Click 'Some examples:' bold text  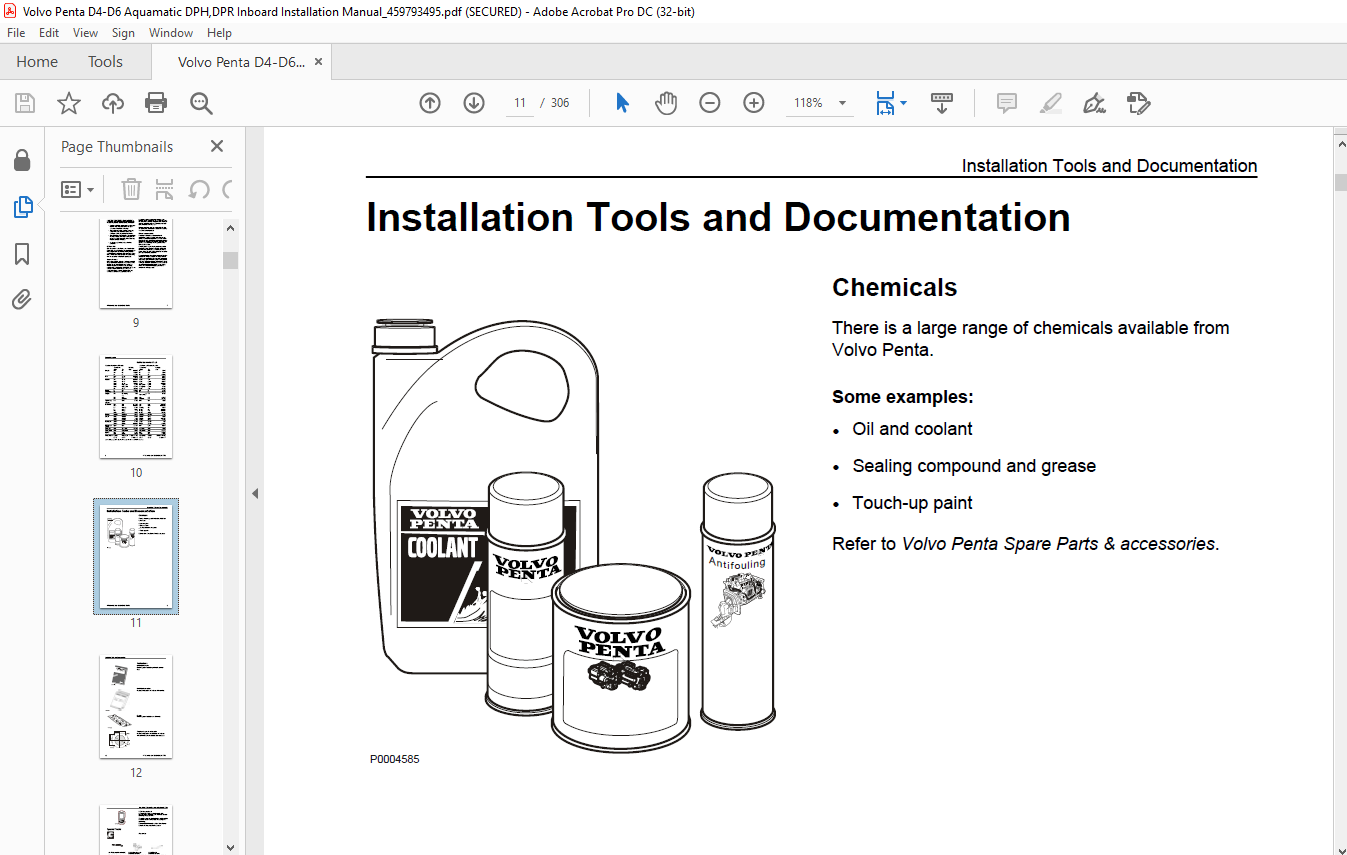coord(903,397)
